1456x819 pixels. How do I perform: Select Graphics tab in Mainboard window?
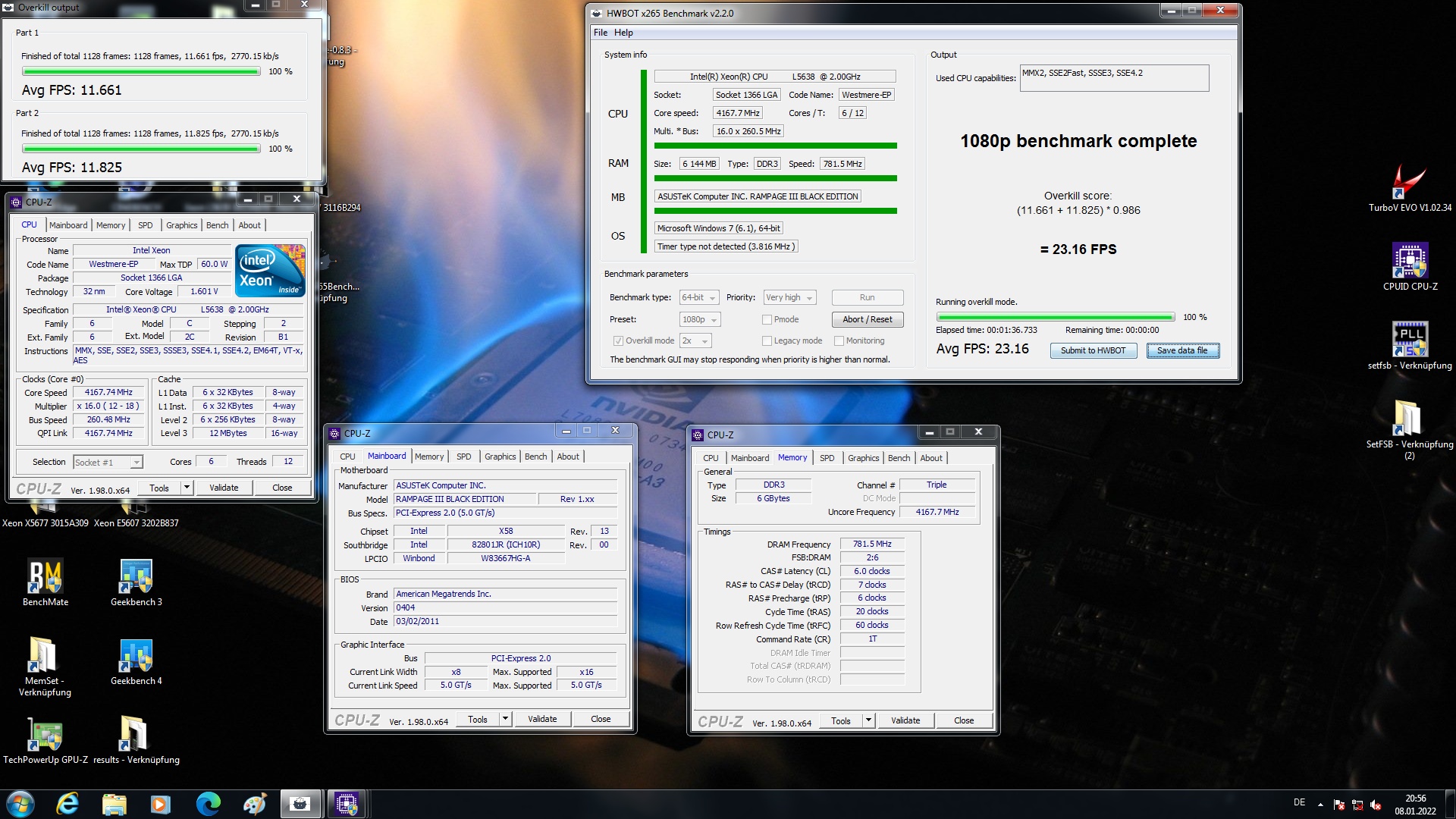[500, 457]
